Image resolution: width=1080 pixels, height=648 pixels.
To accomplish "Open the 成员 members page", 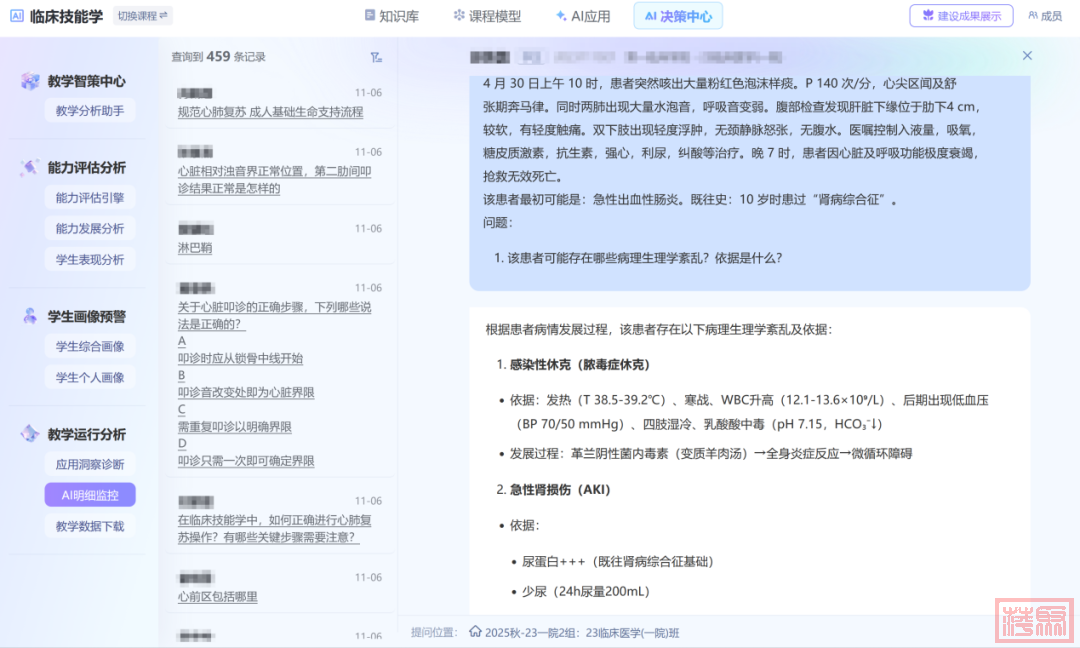I will tap(1045, 16).
